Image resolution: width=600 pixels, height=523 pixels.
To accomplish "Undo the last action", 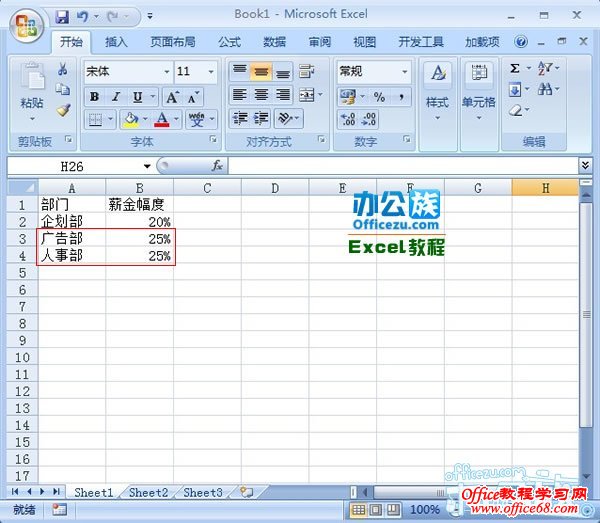I will coord(83,16).
